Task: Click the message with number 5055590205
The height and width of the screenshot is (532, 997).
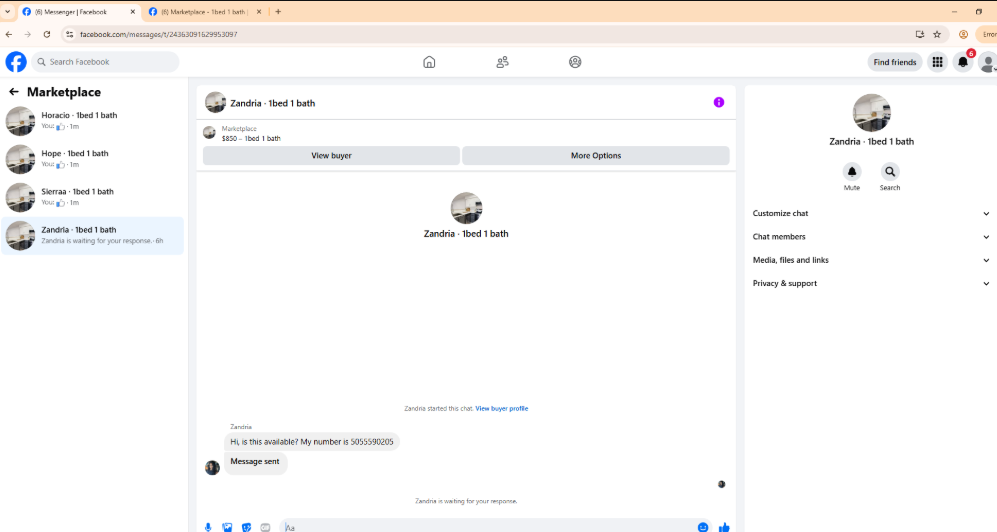Action: pyautogui.click(x=312, y=442)
